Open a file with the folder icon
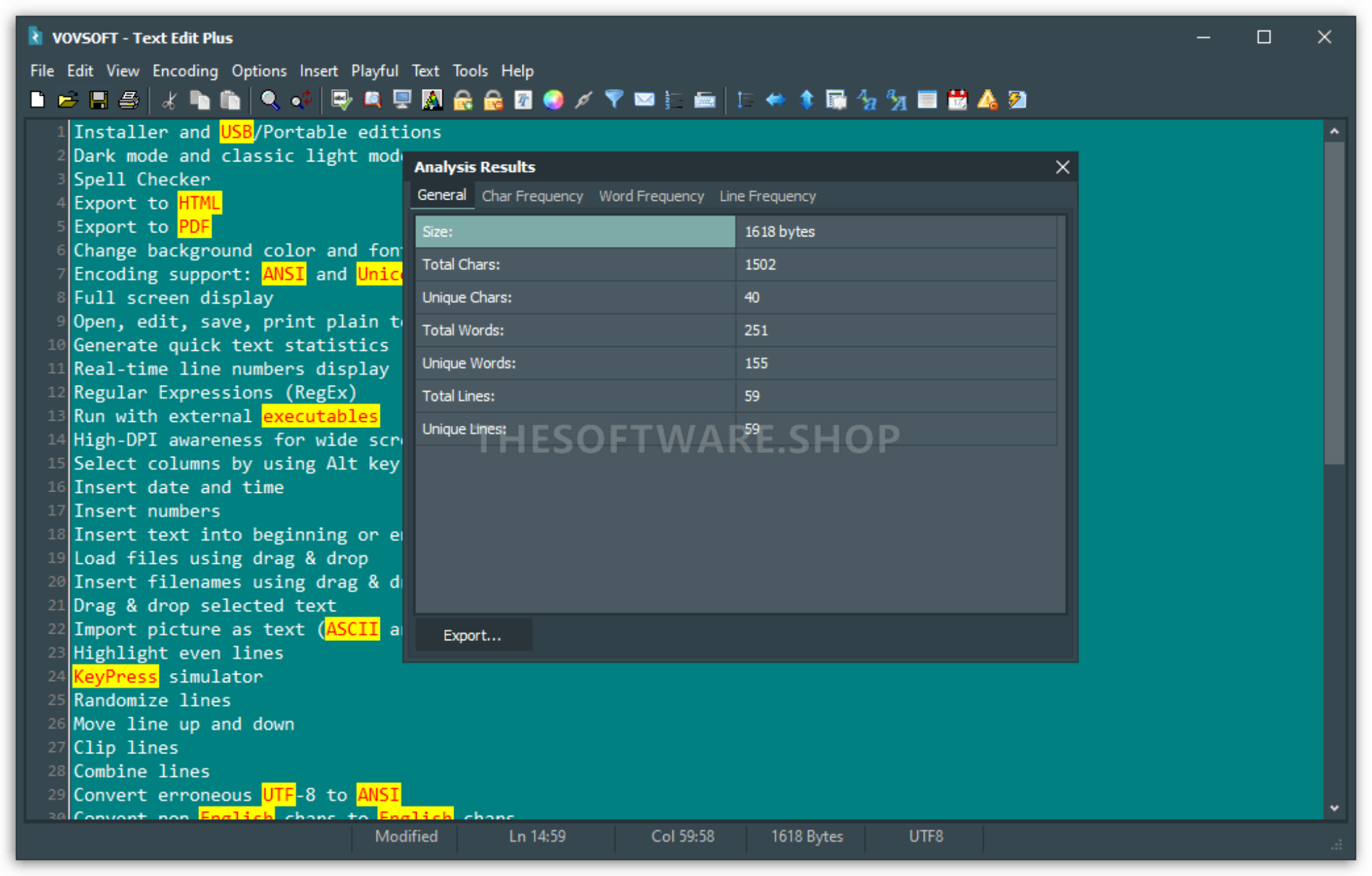 (x=68, y=100)
